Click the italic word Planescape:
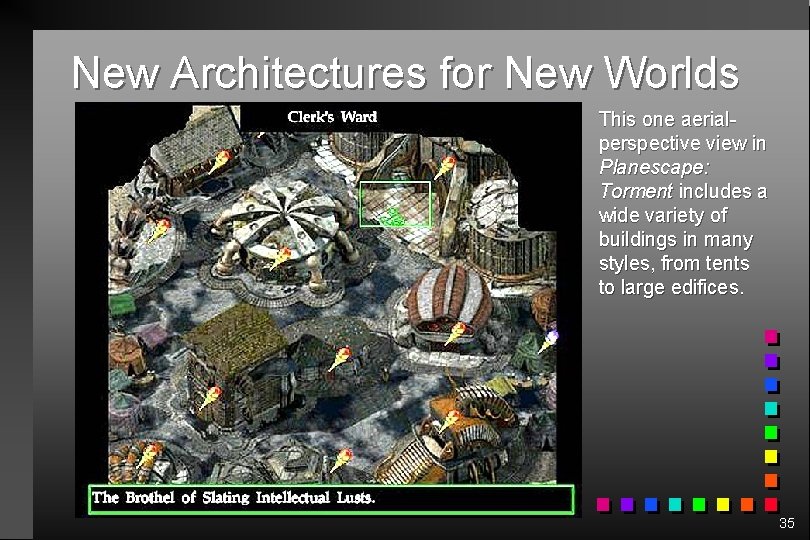 (654, 167)
